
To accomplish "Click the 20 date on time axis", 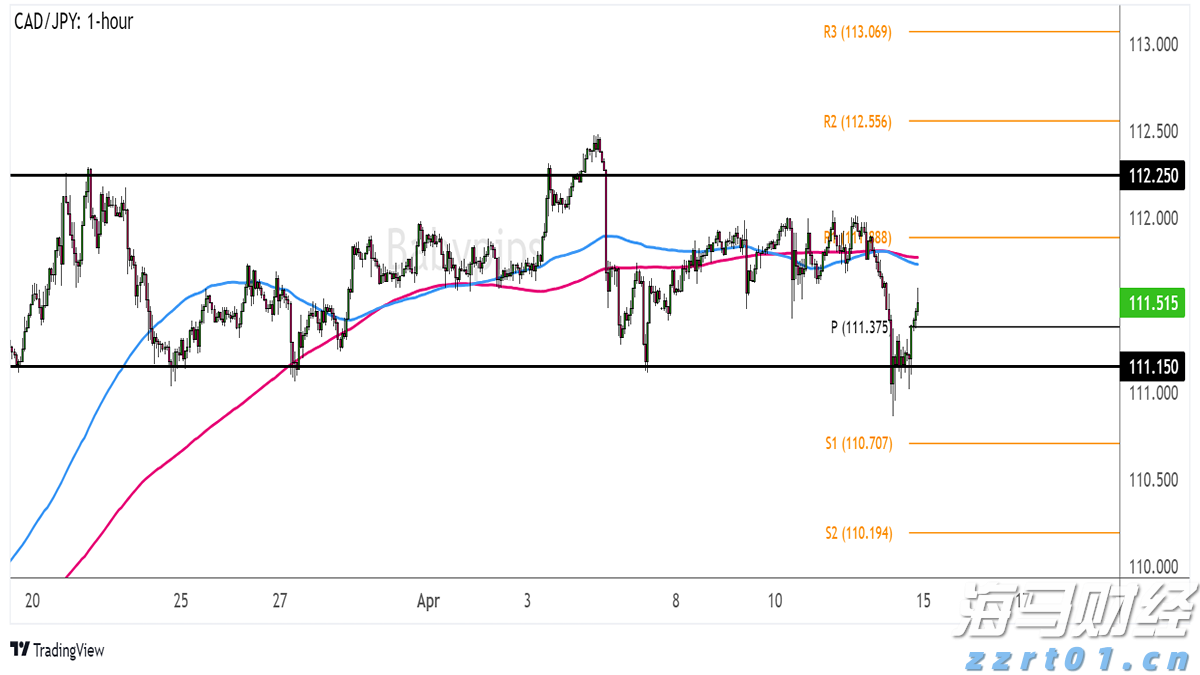I will [32, 601].
